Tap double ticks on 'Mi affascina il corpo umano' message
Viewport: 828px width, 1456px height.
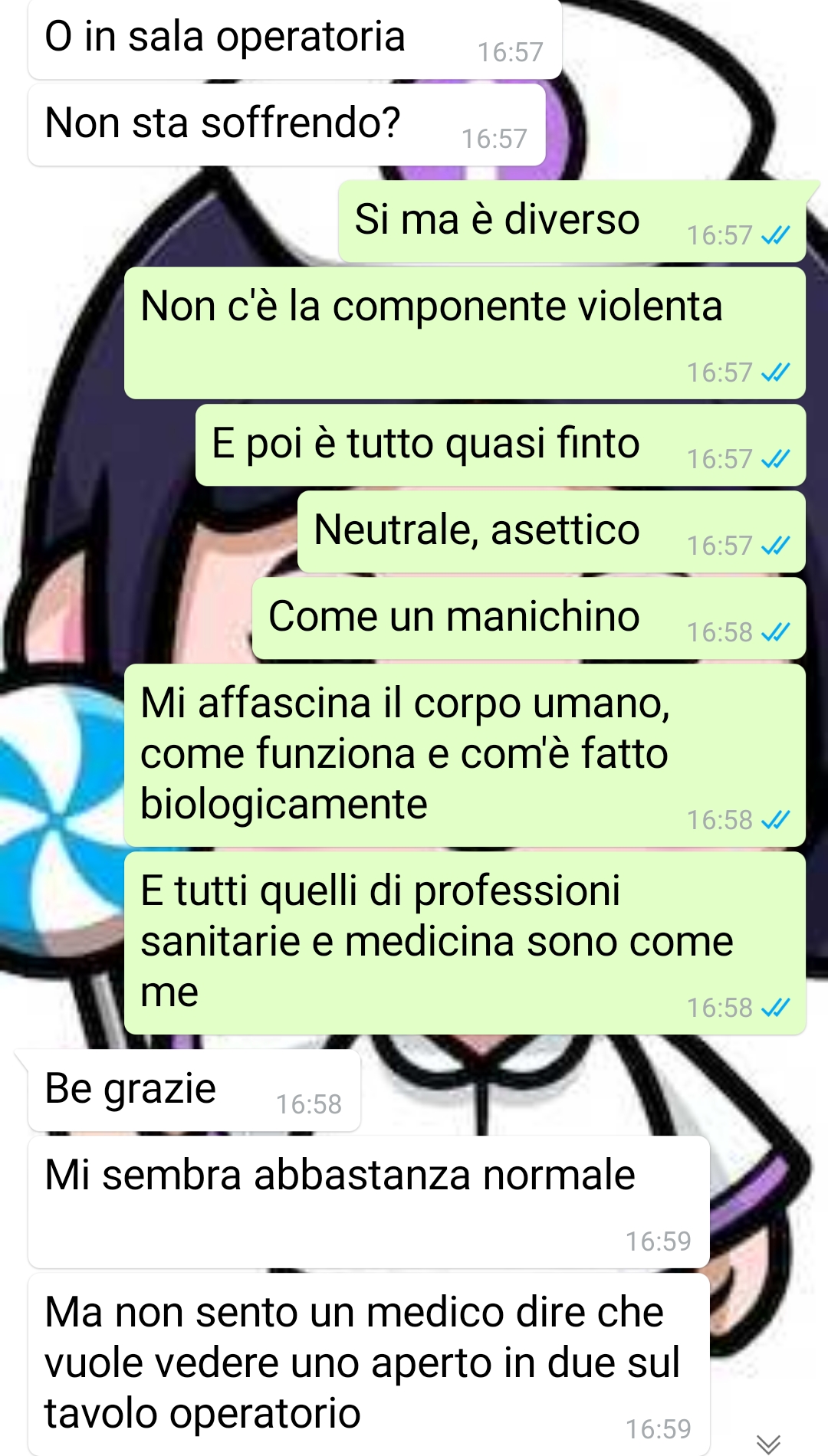[775, 820]
